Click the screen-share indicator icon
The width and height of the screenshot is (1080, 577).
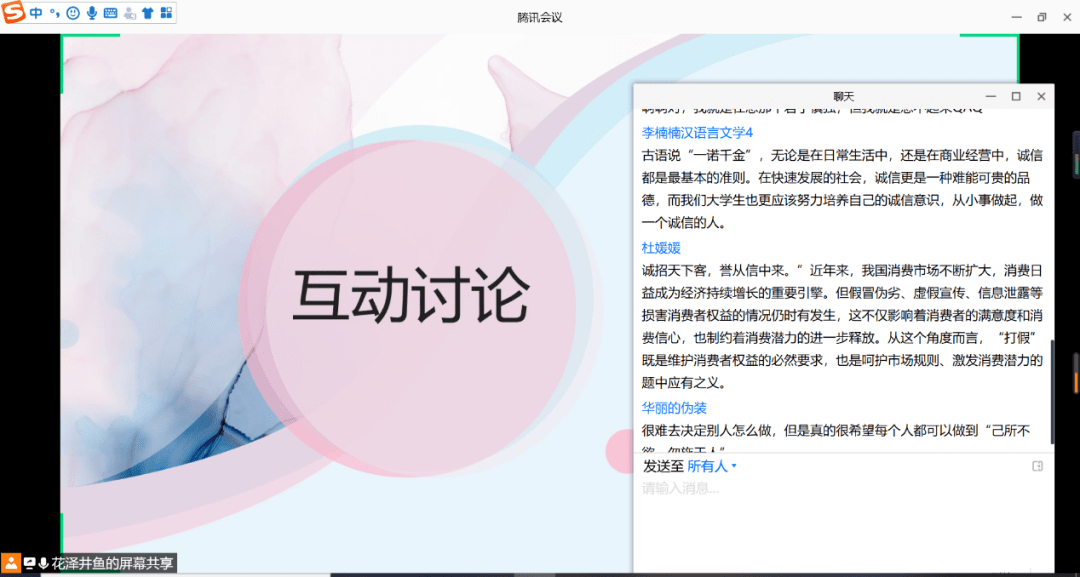30,563
